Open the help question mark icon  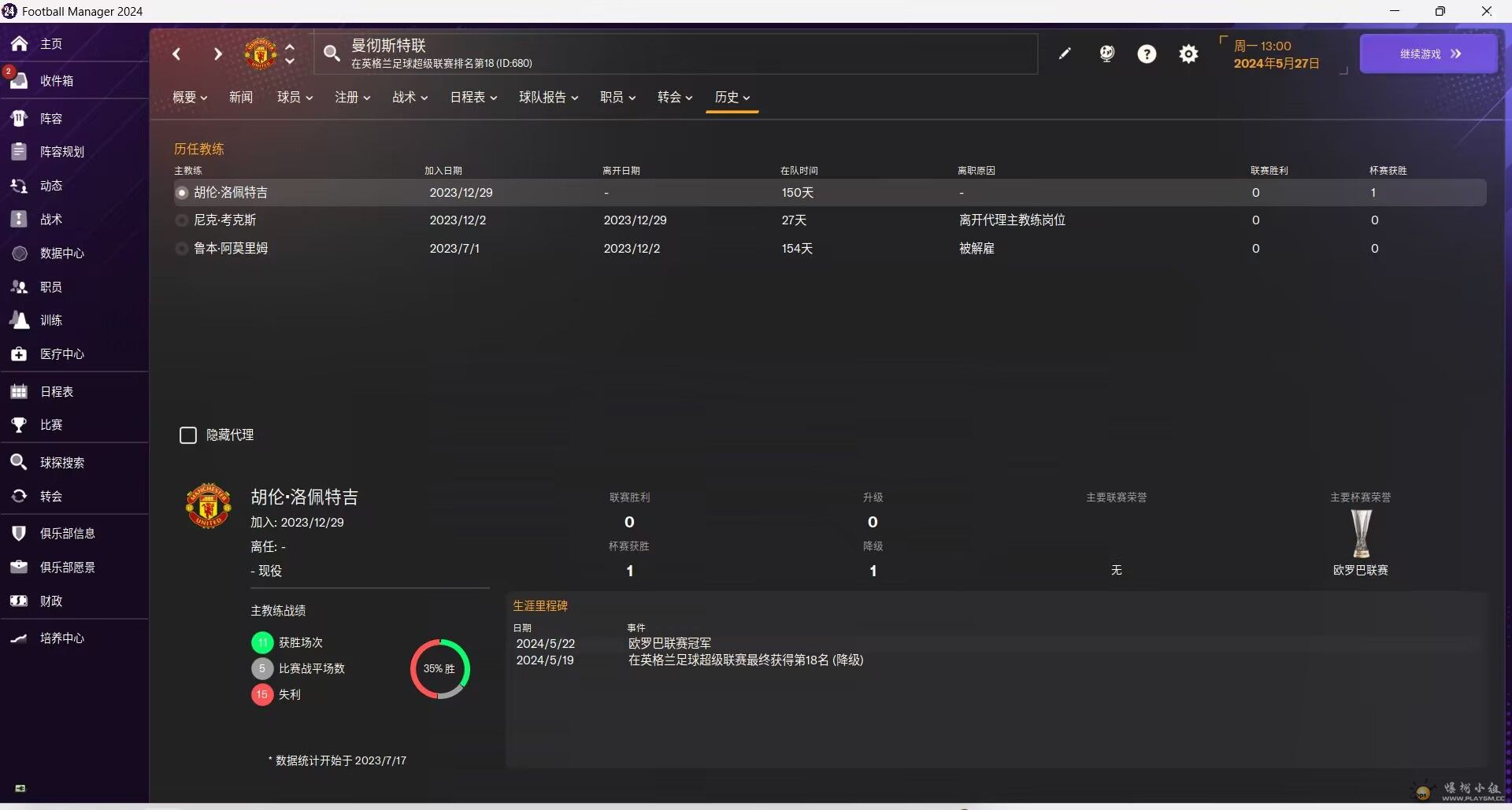(1147, 54)
